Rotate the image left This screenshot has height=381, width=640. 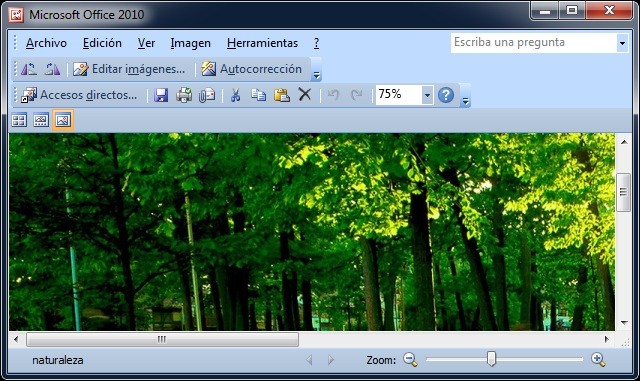click(x=29, y=69)
